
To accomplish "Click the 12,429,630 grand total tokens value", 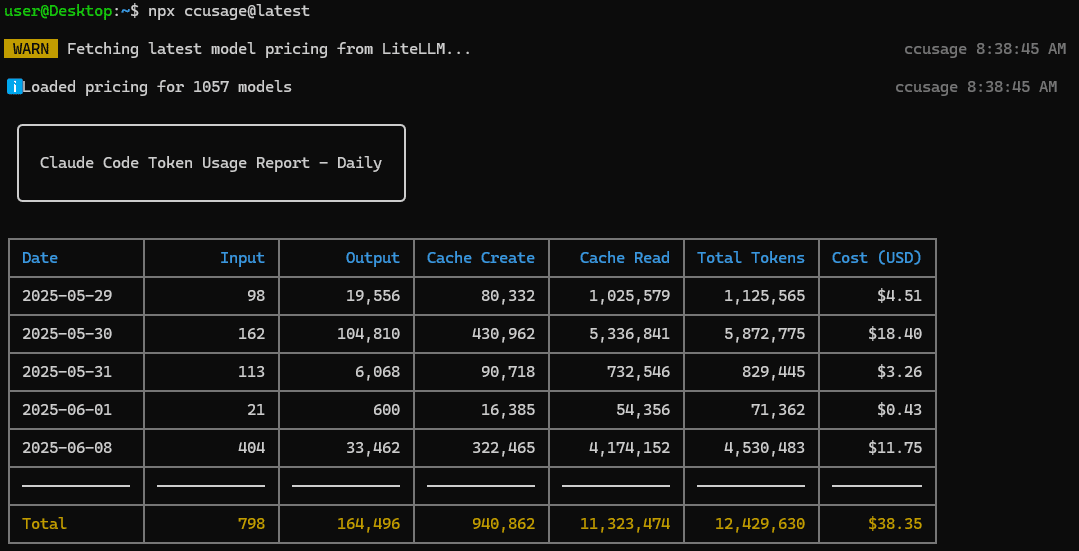I will (x=759, y=524).
